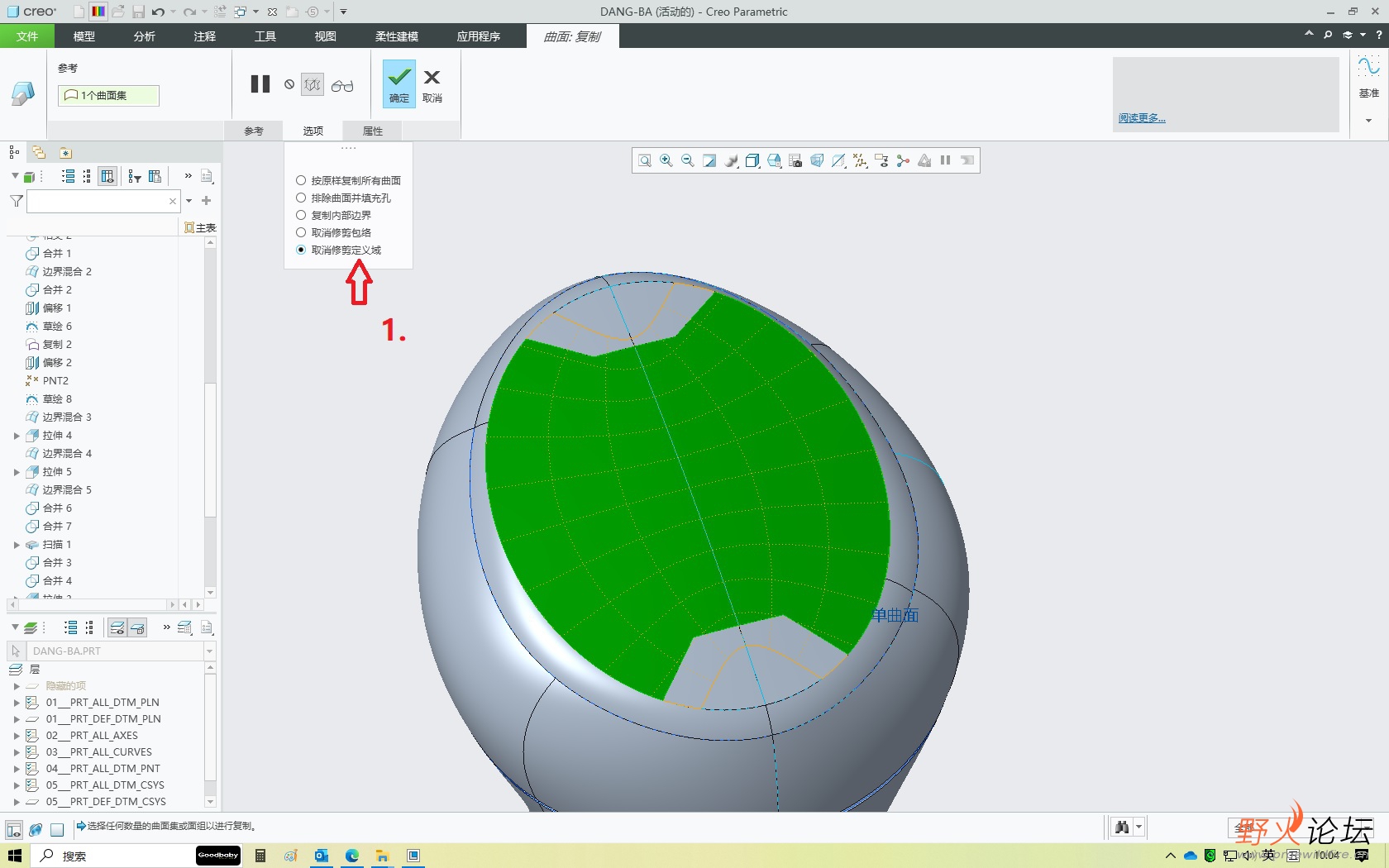This screenshot has width=1389, height=868.
Task: Open the Favorites tab icon
Action: (65, 152)
